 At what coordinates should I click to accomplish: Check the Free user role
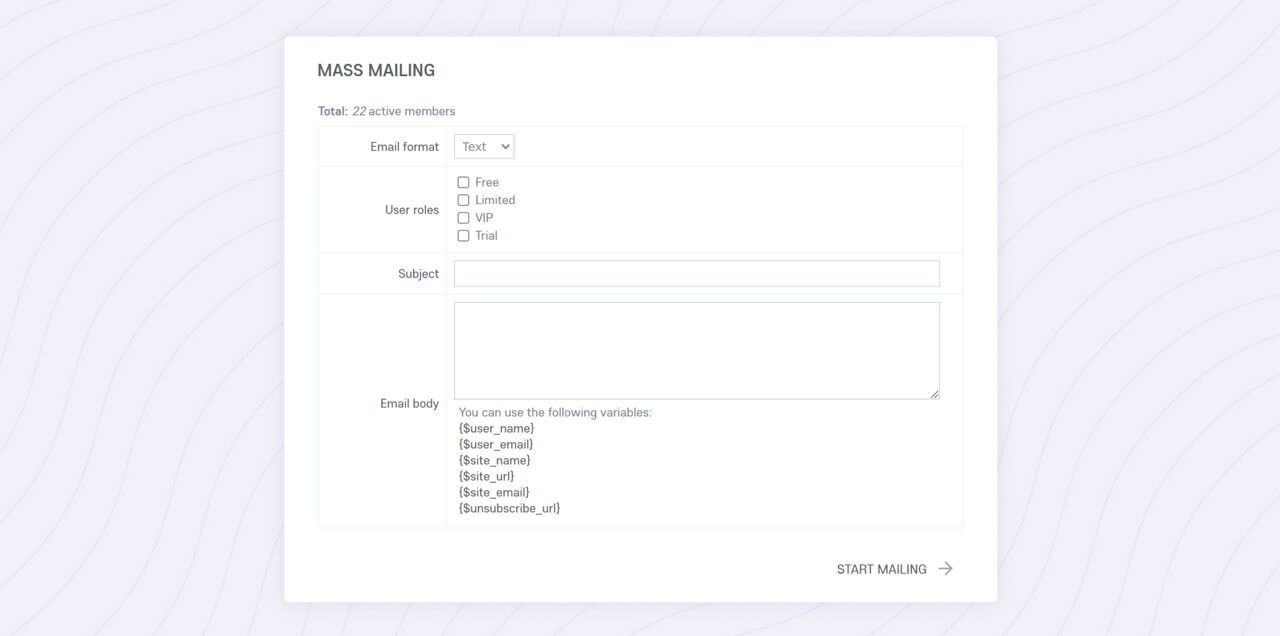[x=463, y=182]
